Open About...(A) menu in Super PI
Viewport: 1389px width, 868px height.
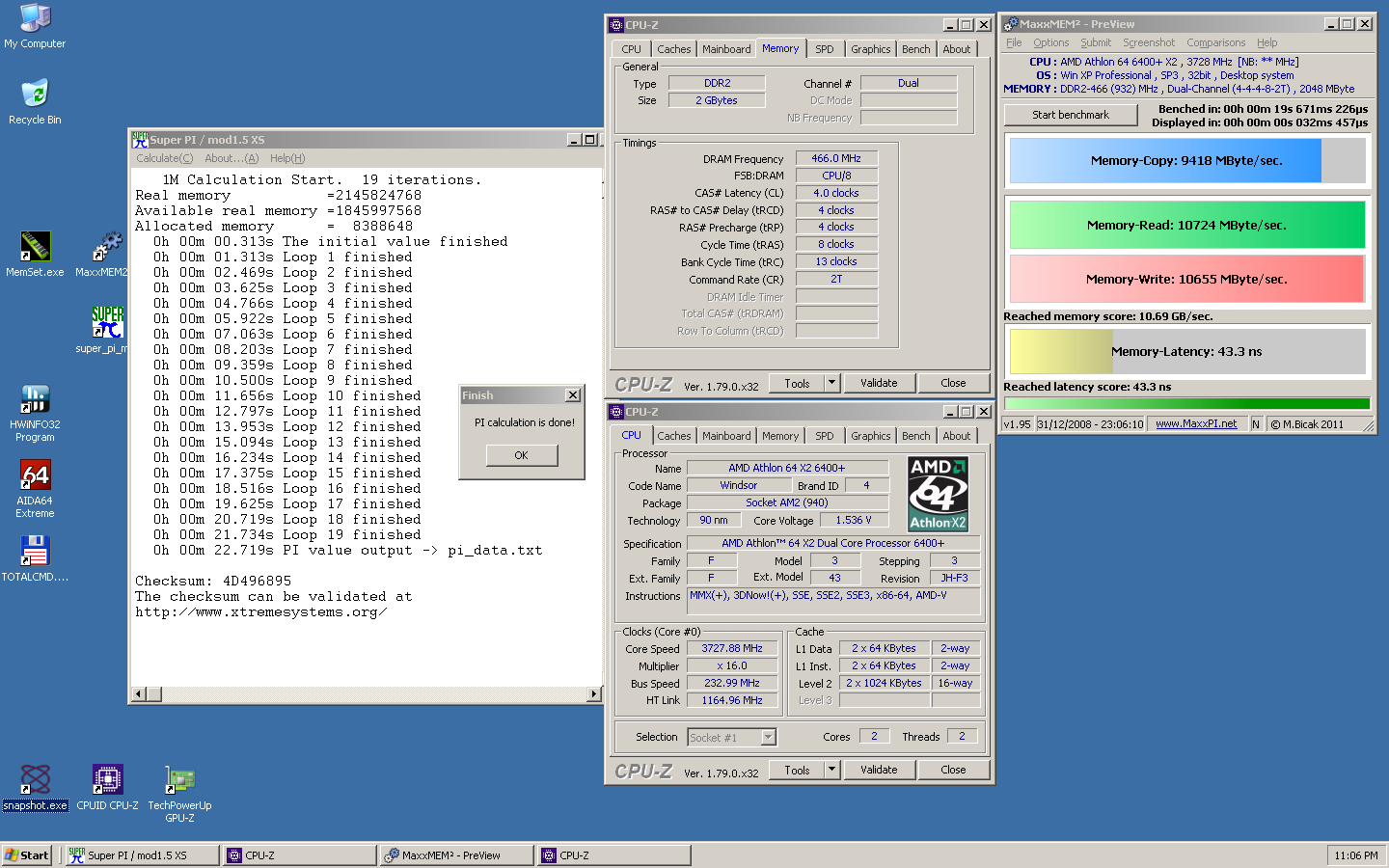coord(231,158)
